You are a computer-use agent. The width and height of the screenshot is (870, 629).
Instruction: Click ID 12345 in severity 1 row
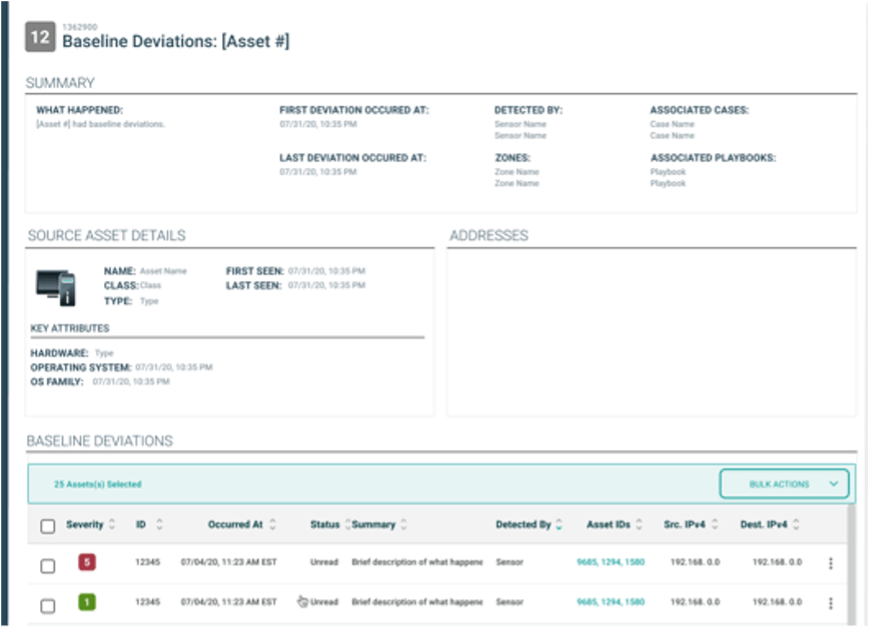click(x=148, y=602)
